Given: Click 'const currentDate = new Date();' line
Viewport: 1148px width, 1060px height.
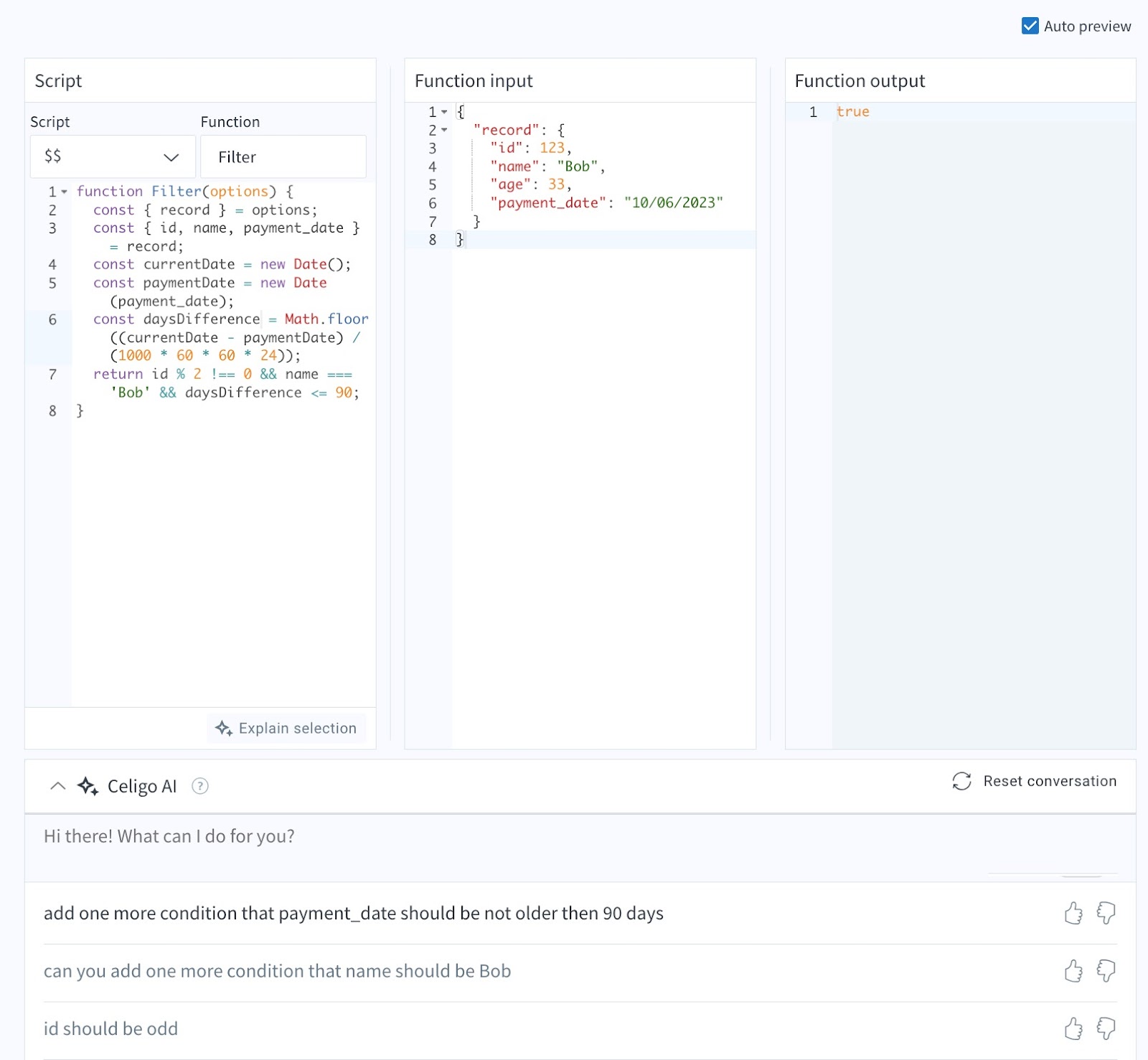Looking at the screenshot, I should pos(222,265).
